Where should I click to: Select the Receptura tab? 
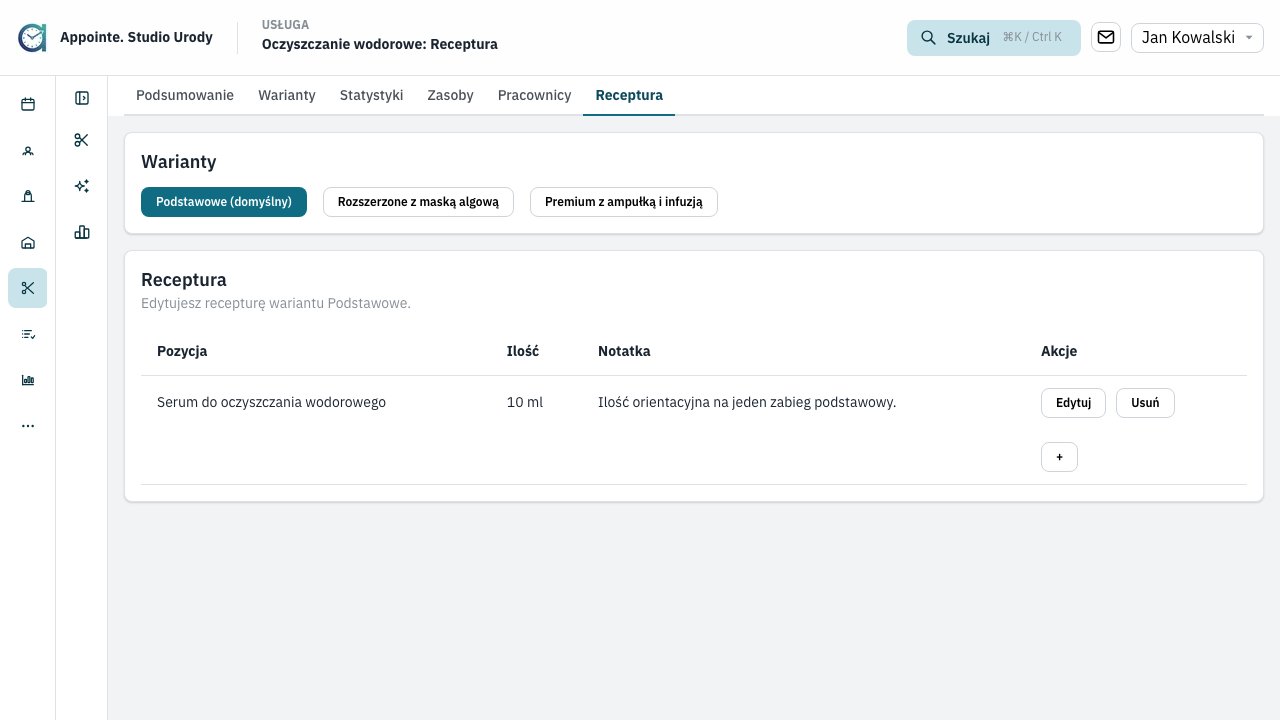point(629,95)
